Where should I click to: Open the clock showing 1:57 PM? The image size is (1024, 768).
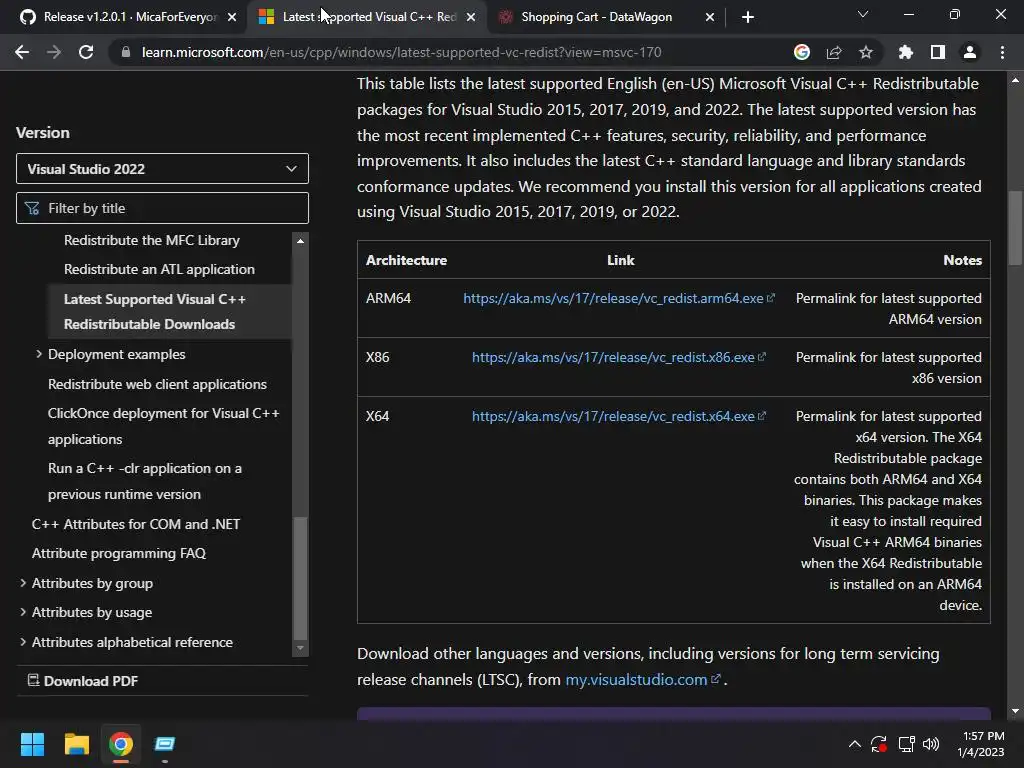click(981, 744)
